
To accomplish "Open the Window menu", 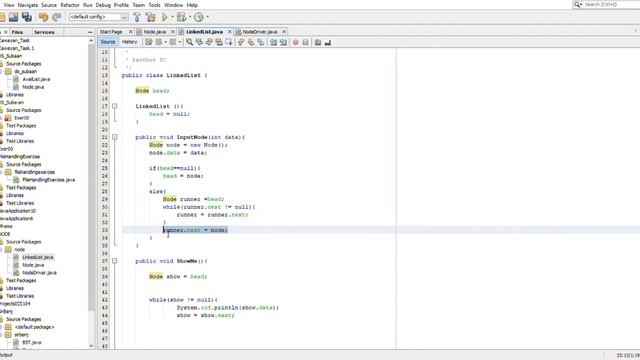I will 173,5.
